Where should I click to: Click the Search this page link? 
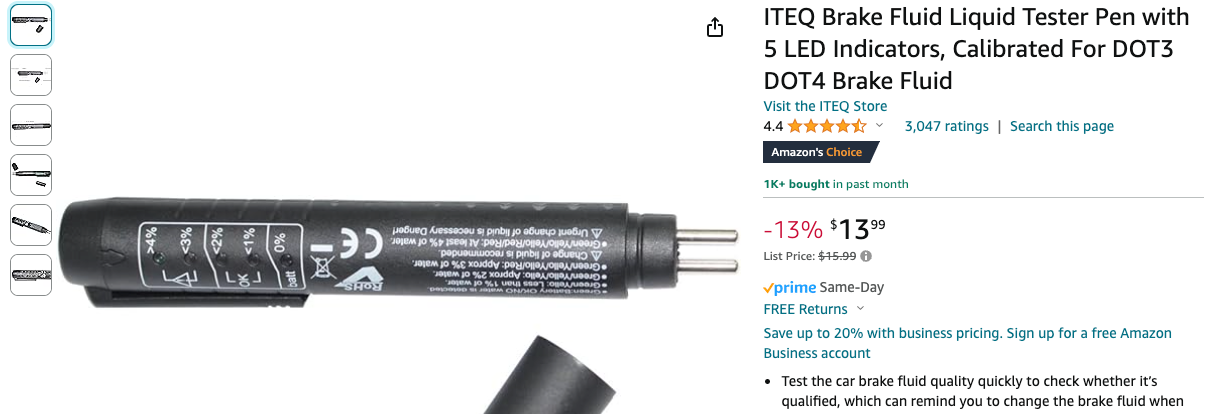(1062, 126)
